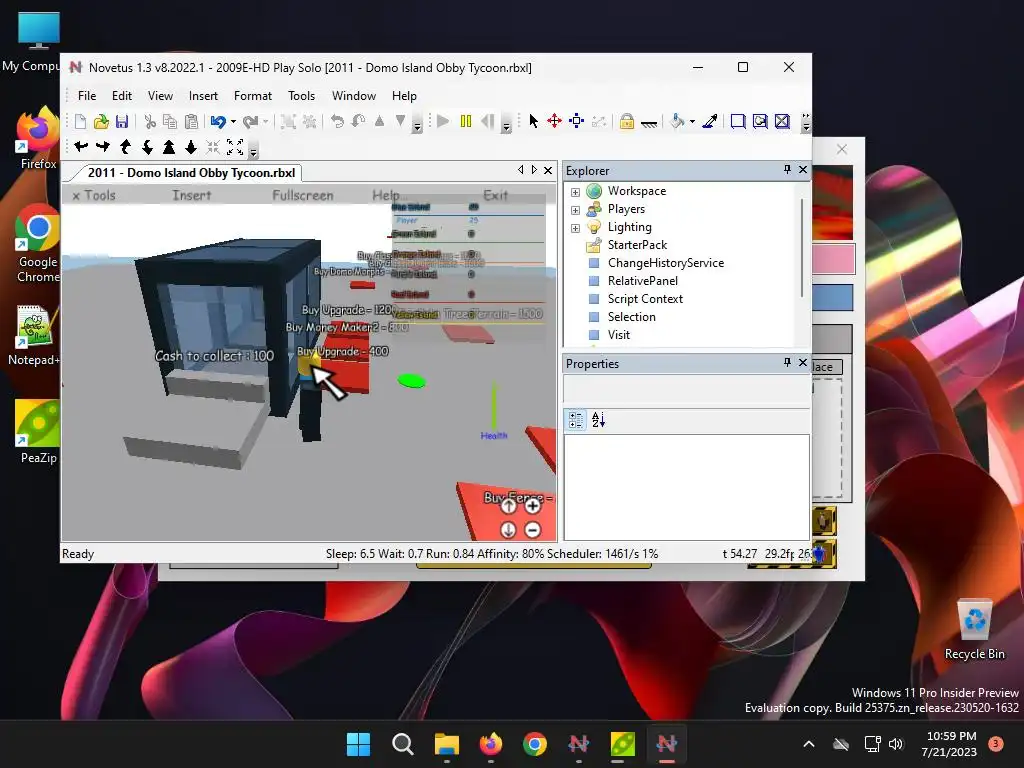
Task: Choose the arrow Select tool
Action: [x=534, y=121]
